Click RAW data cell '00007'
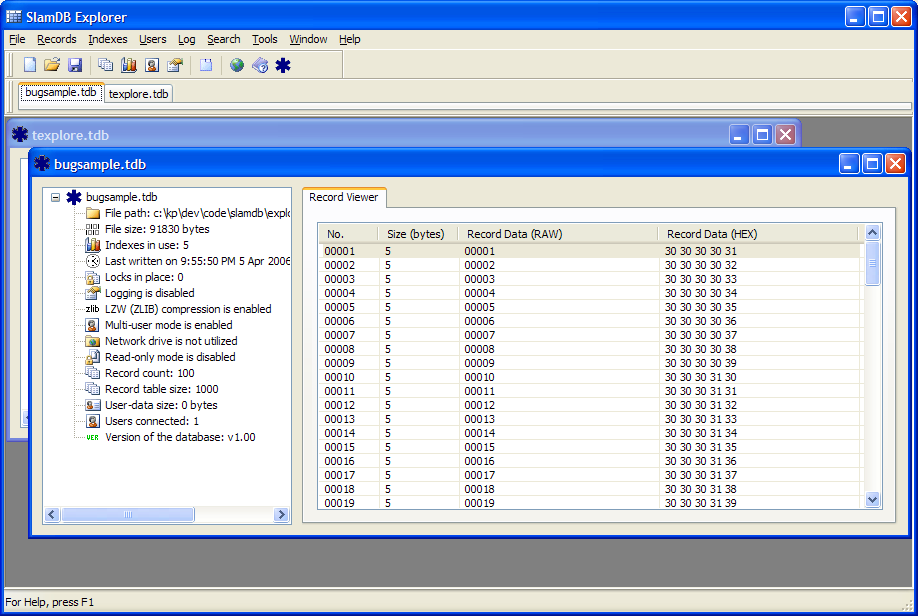918x616 pixels. 479,335
